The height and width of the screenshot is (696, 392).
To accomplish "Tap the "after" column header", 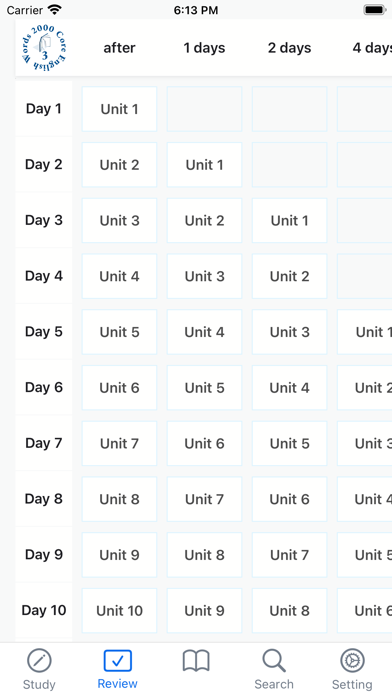I will click(119, 48).
